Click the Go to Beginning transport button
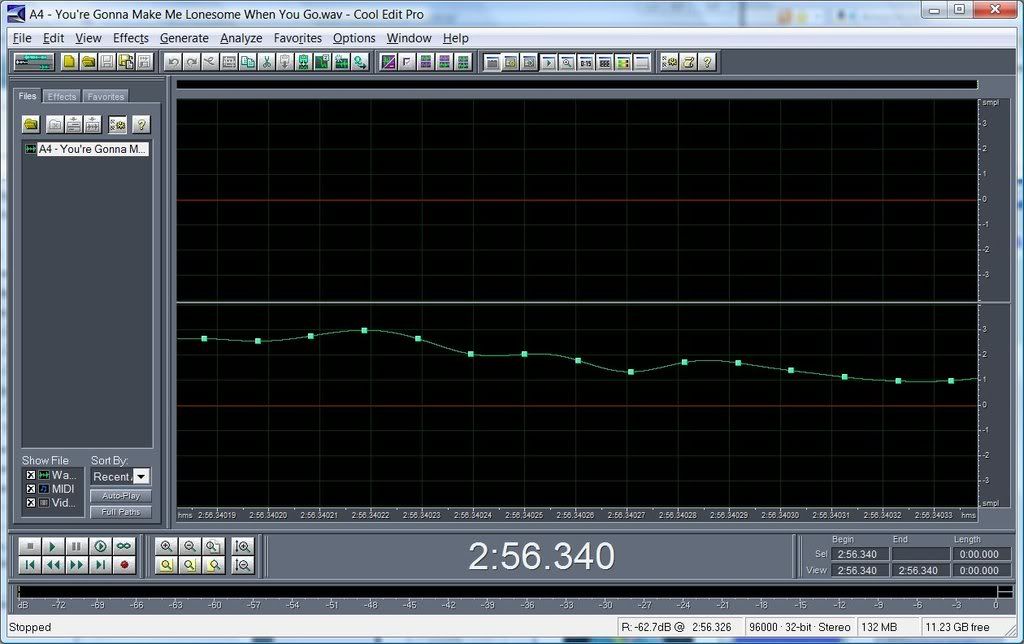This screenshot has width=1024, height=644. point(31,565)
